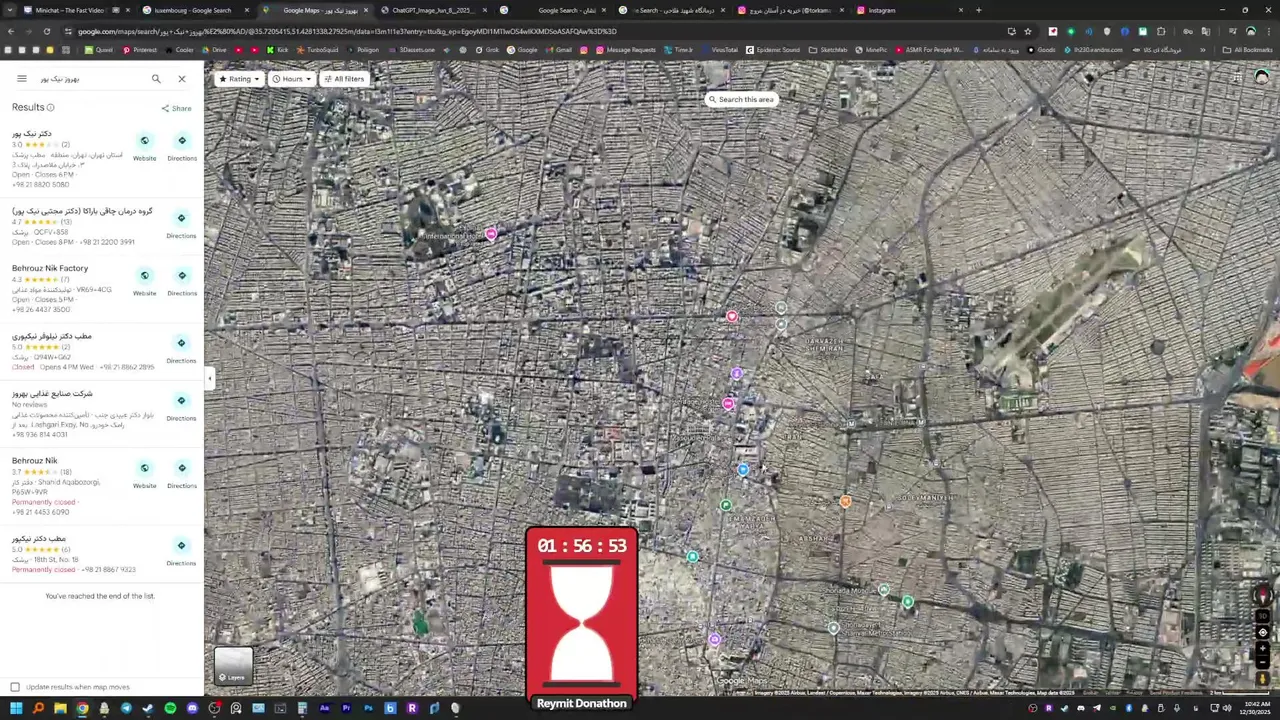Open the Layers map type thumbnail

click(233, 665)
